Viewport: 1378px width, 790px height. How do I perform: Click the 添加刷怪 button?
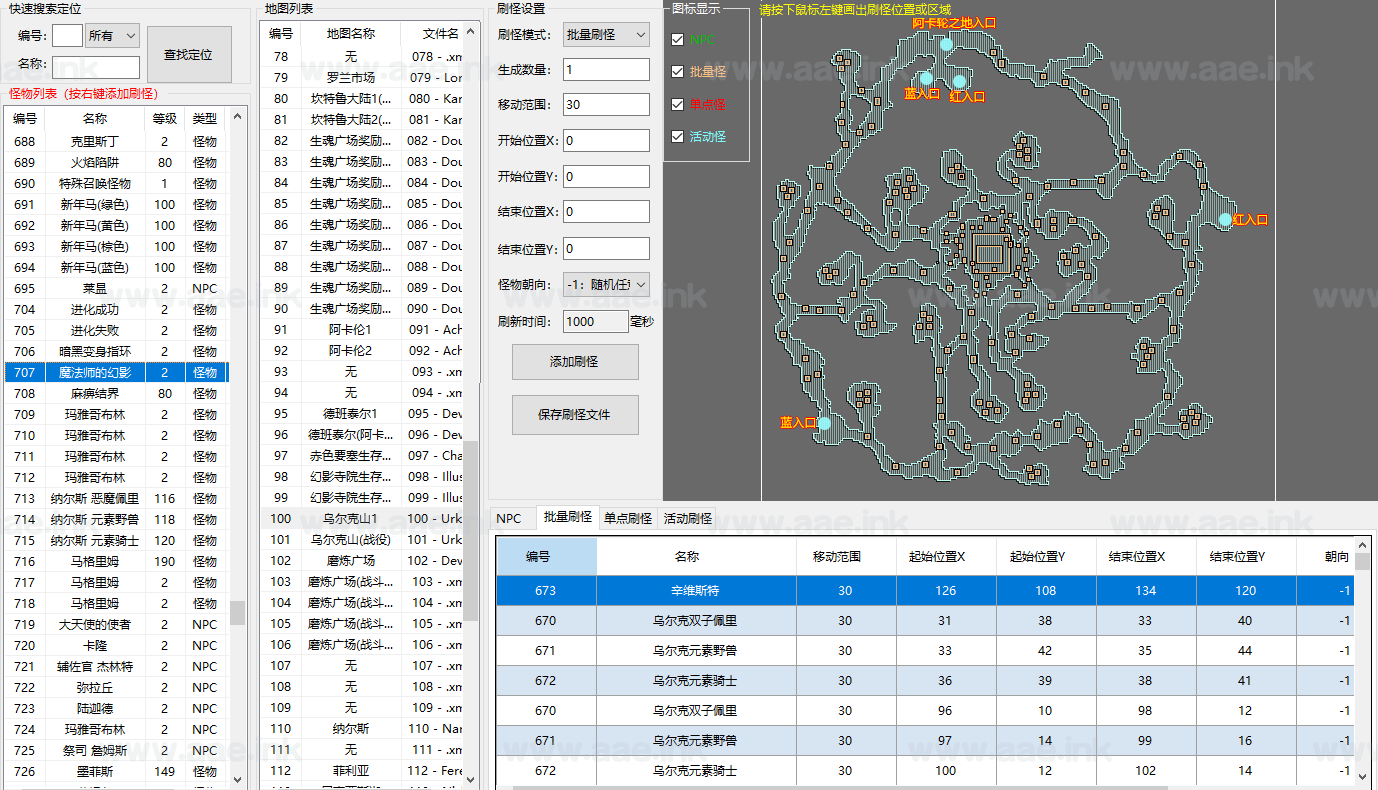(575, 361)
